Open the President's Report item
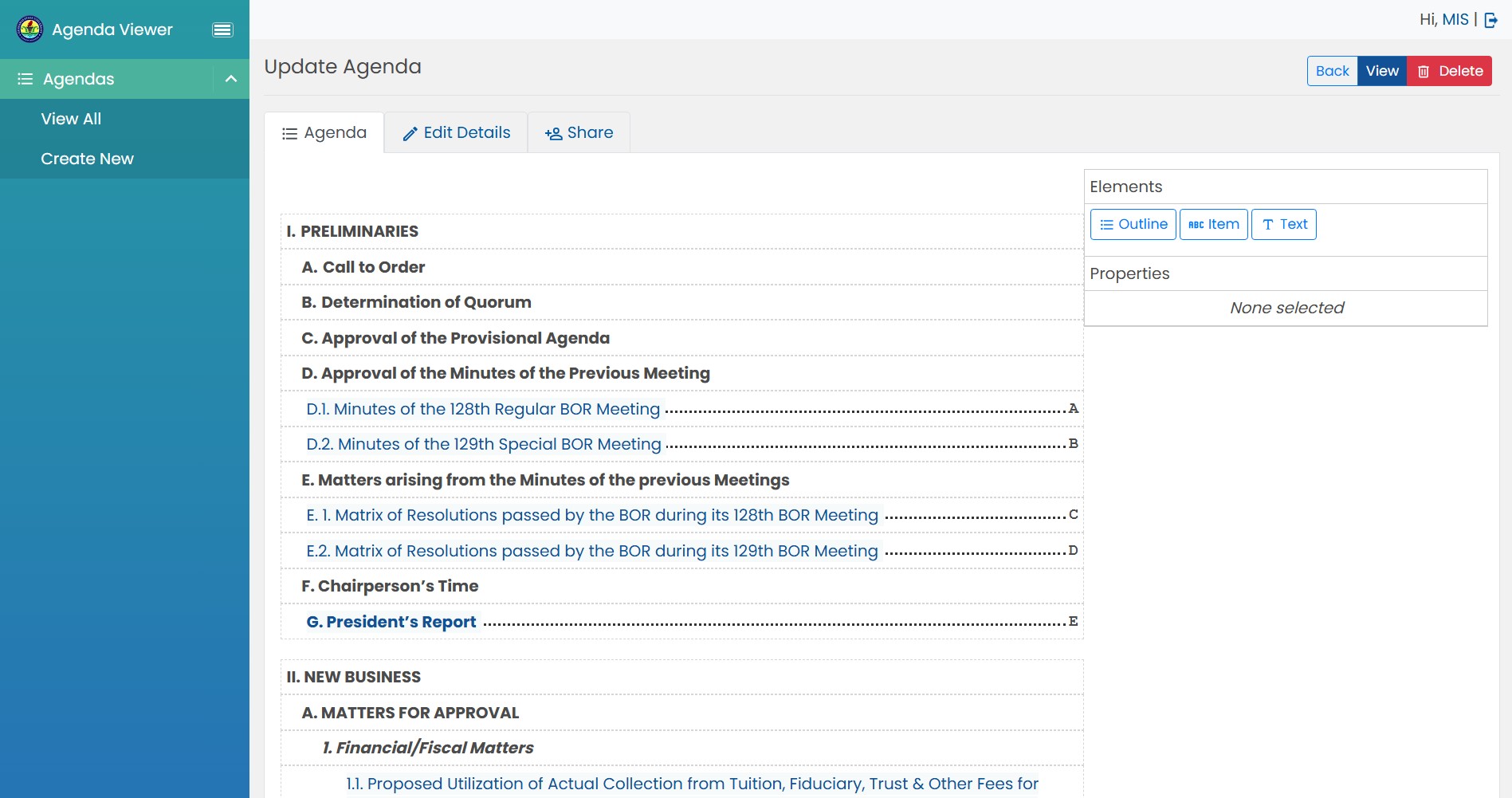 (391, 622)
